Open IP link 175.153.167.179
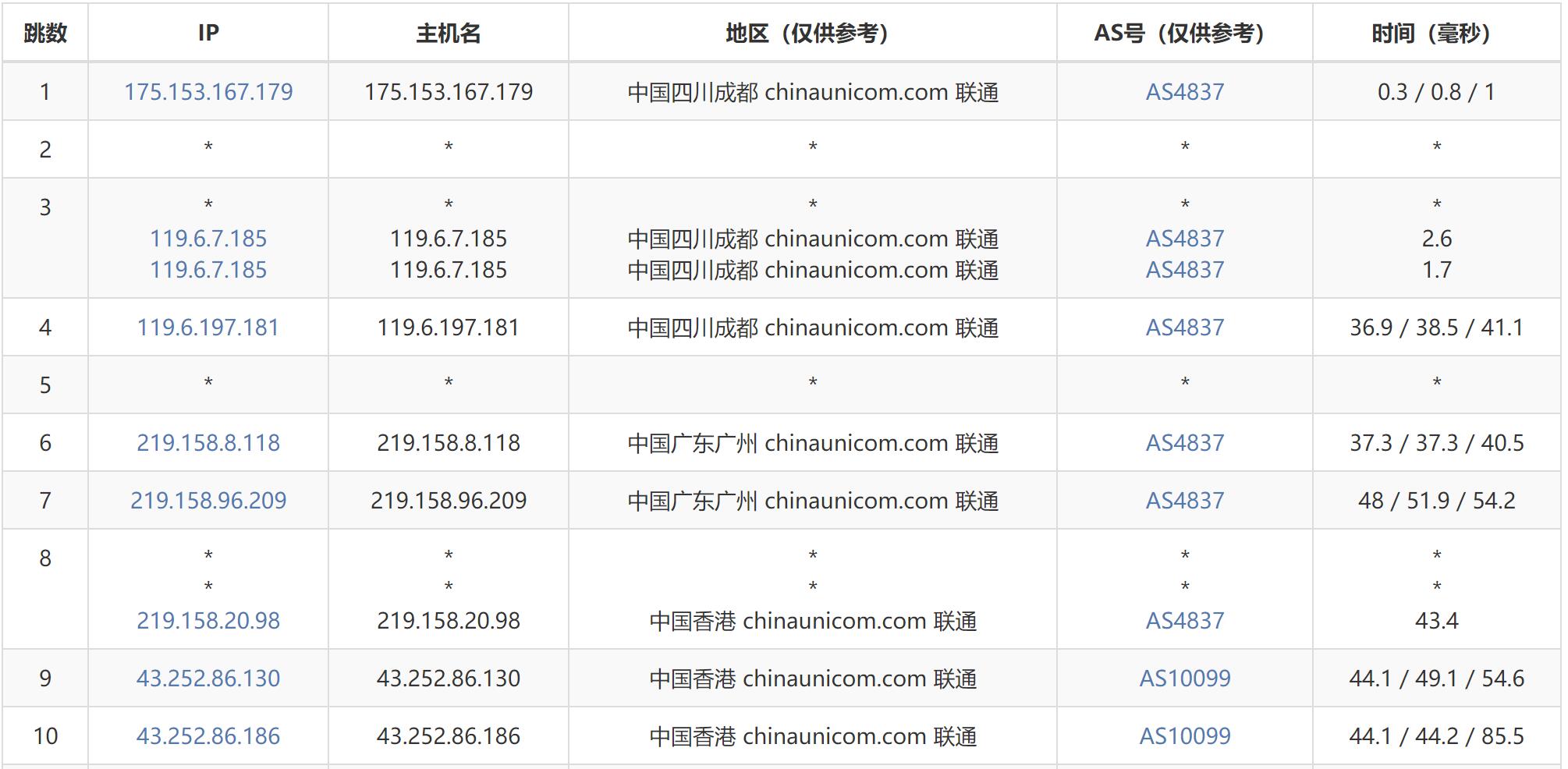 208,92
